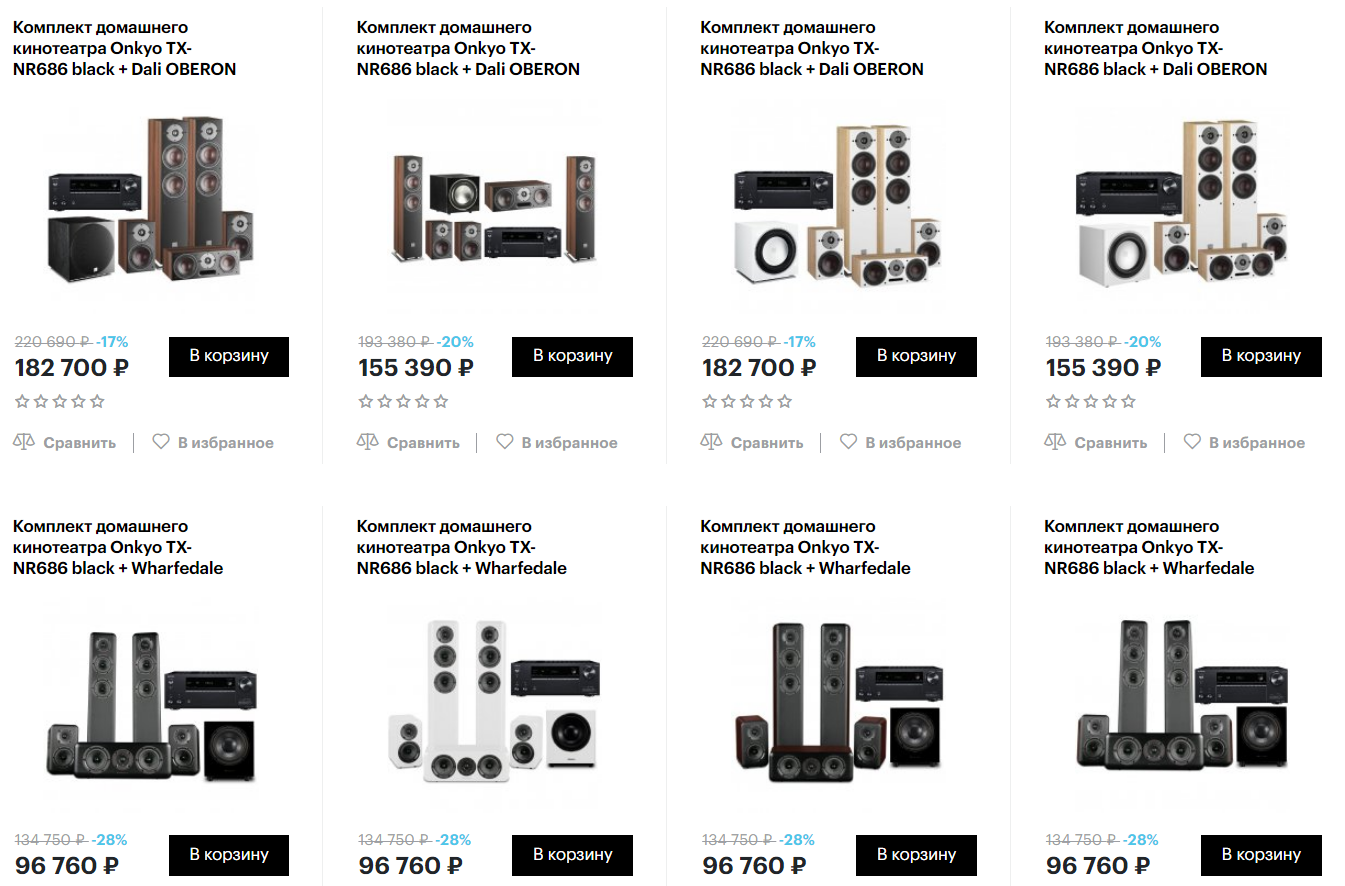1345x886 pixels.
Task: Click the favorites heart icon on the fourth Dali product
Action: tap(1192, 441)
